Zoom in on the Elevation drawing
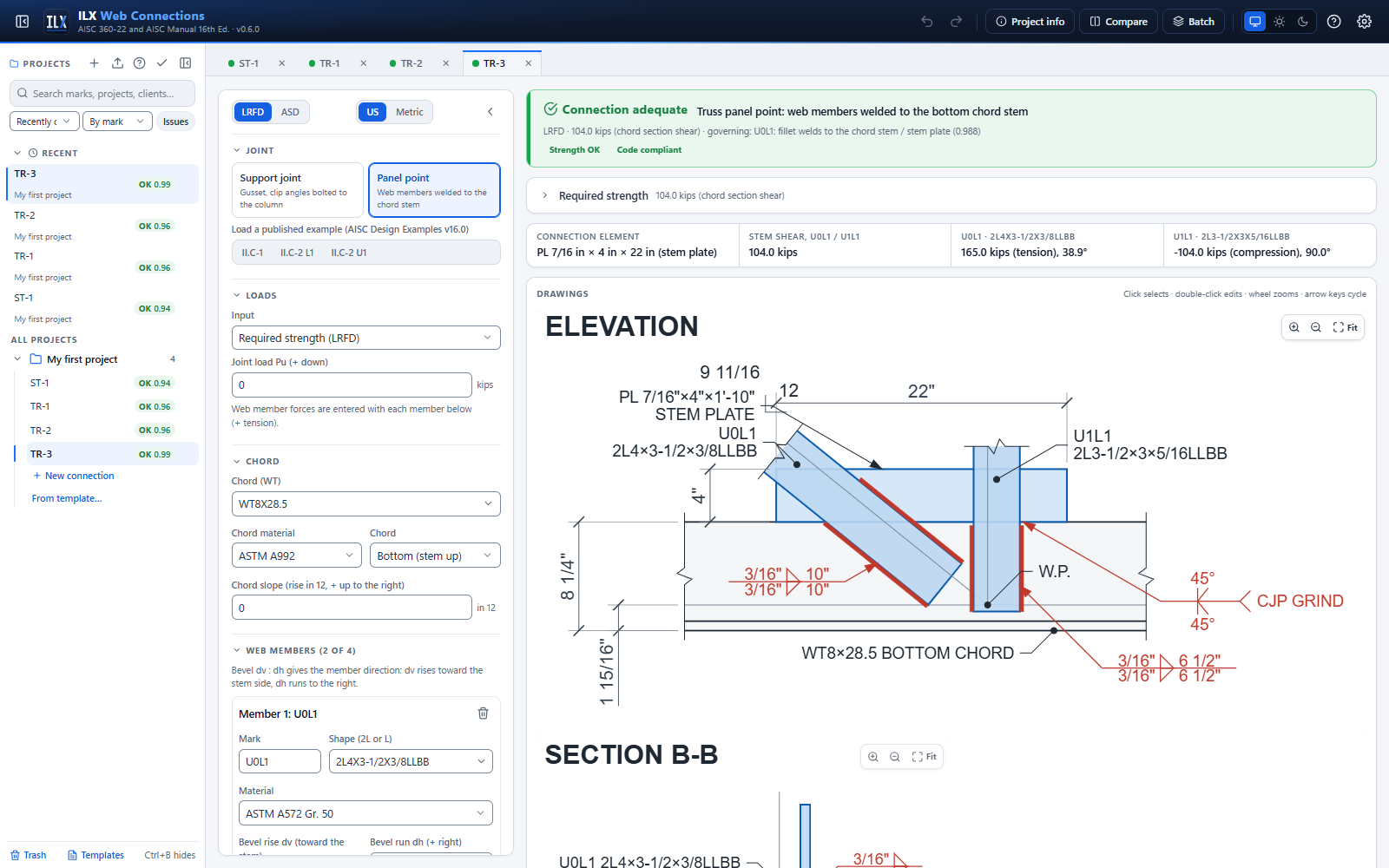Image resolution: width=1389 pixels, height=868 pixels. [1294, 327]
